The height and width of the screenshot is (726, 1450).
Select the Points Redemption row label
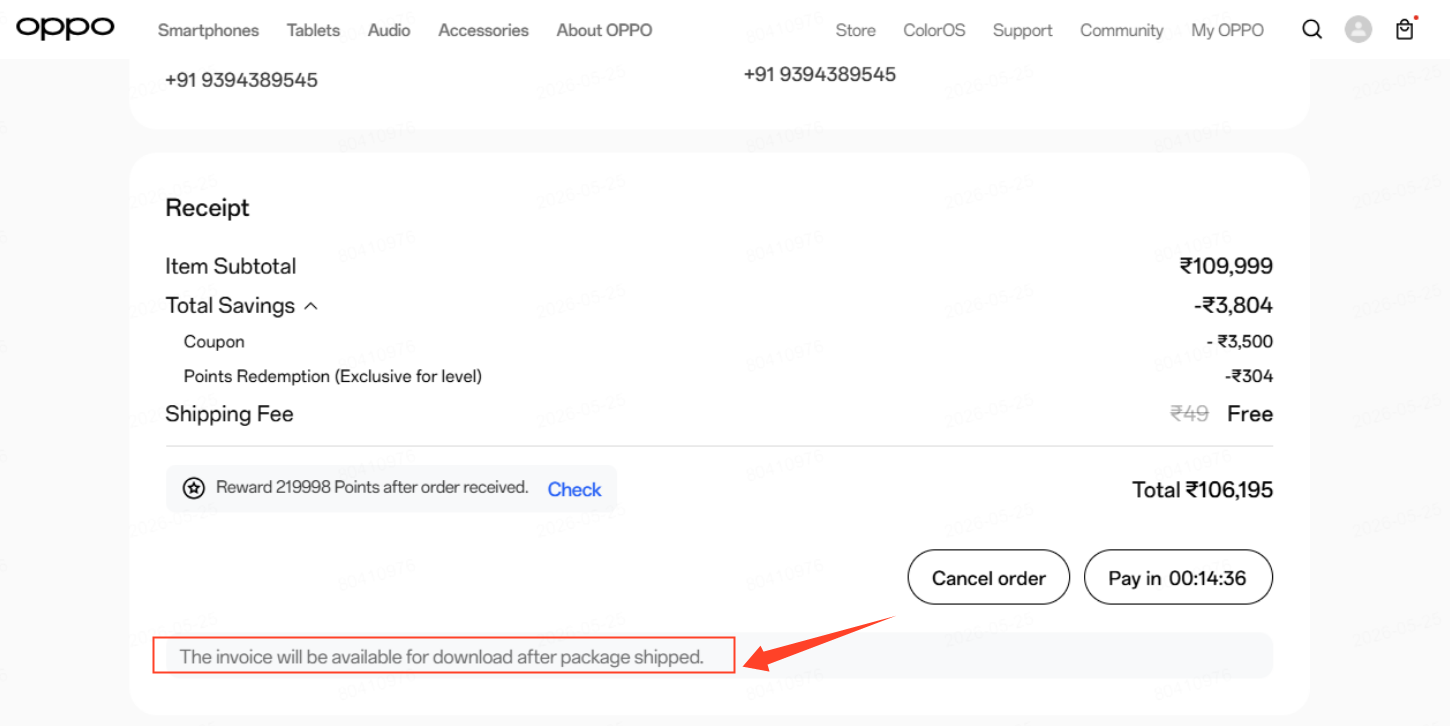pyautogui.click(x=333, y=377)
